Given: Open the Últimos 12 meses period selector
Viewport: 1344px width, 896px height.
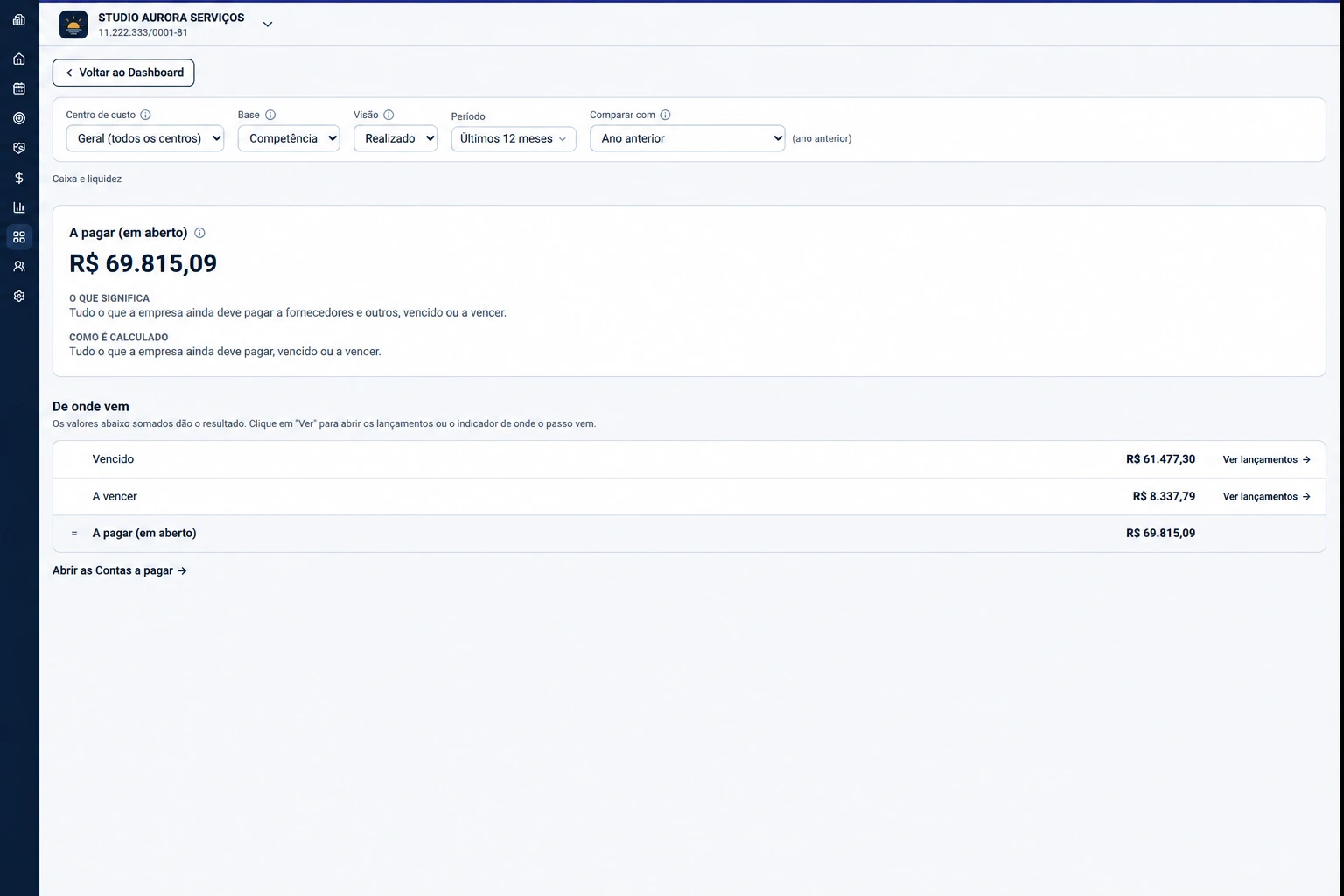Looking at the screenshot, I should [514, 139].
